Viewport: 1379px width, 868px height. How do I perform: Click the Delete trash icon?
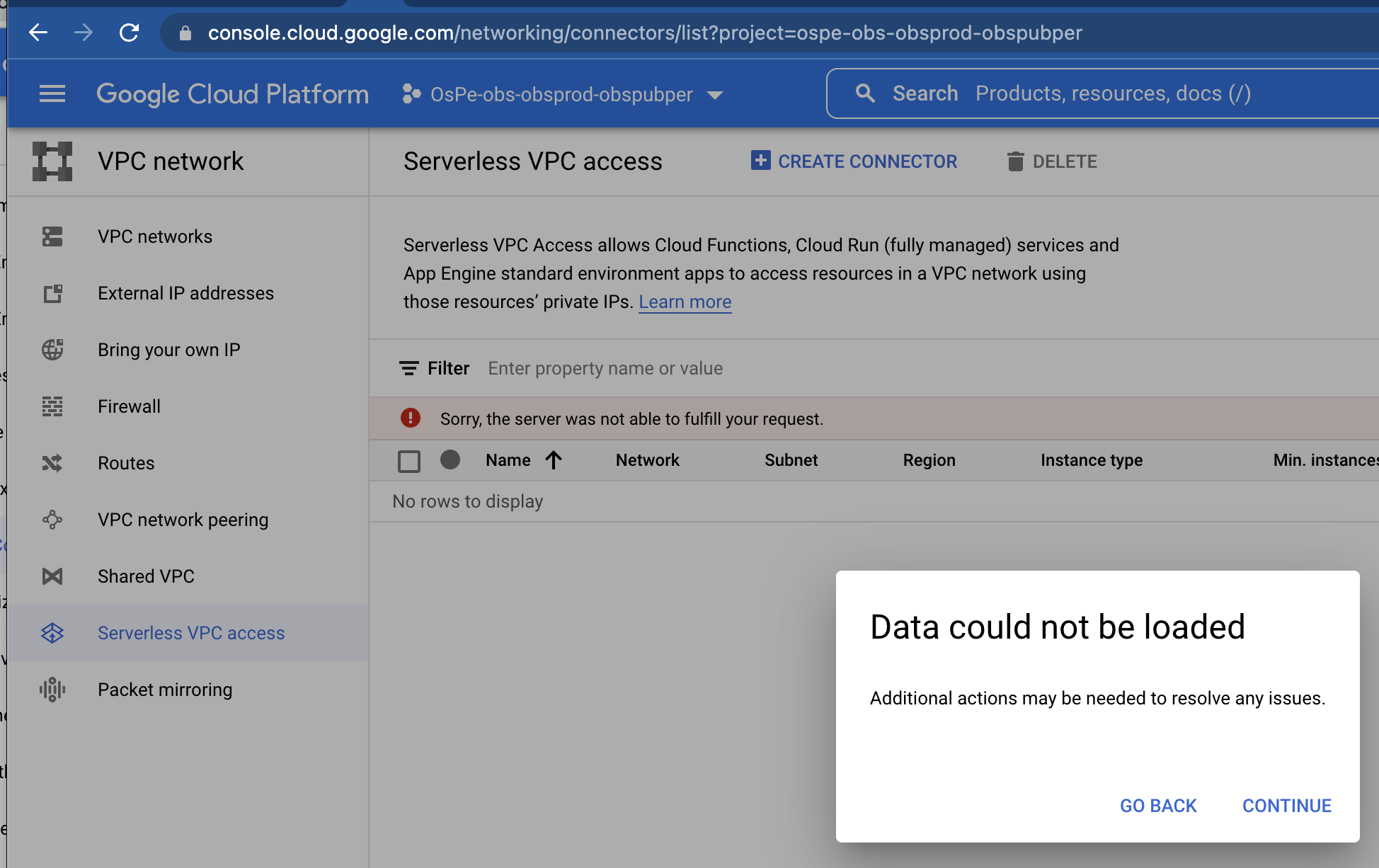pyautogui.click(x=1017, y=161)
